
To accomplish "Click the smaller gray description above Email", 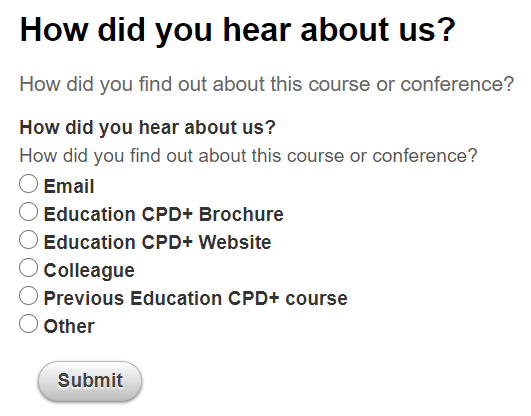I will coord(248,156).
